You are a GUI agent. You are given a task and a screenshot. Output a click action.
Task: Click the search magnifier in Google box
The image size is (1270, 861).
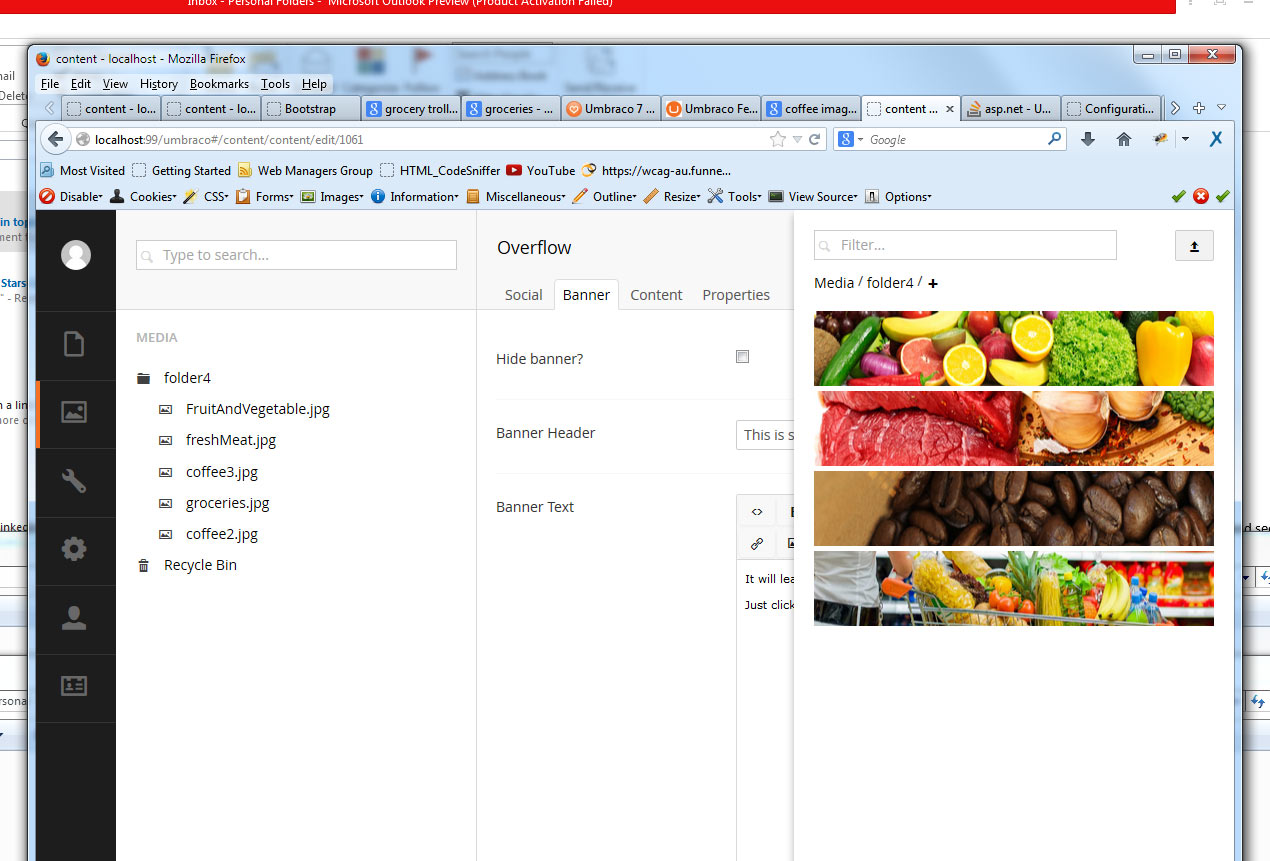(x=1055, y=139)
